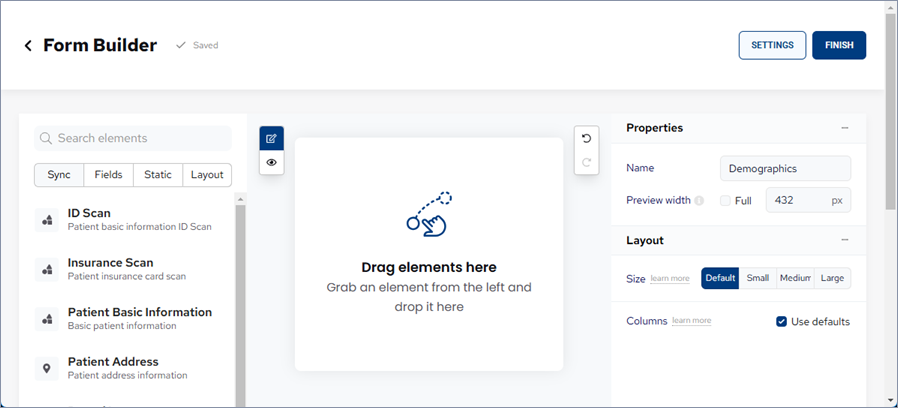Click the undo arrow icon

pyautogui.click(x=586, y=138)
